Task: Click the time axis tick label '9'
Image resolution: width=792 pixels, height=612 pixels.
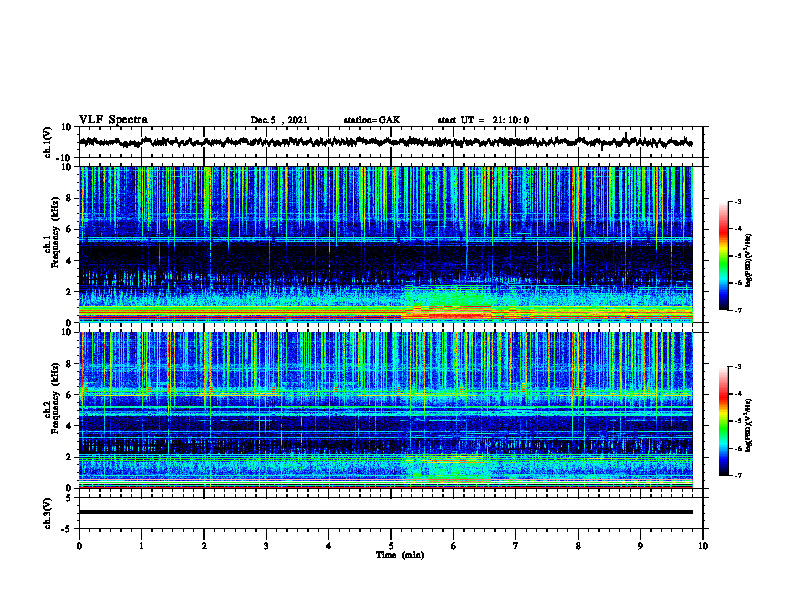Action: coord(640,546)
